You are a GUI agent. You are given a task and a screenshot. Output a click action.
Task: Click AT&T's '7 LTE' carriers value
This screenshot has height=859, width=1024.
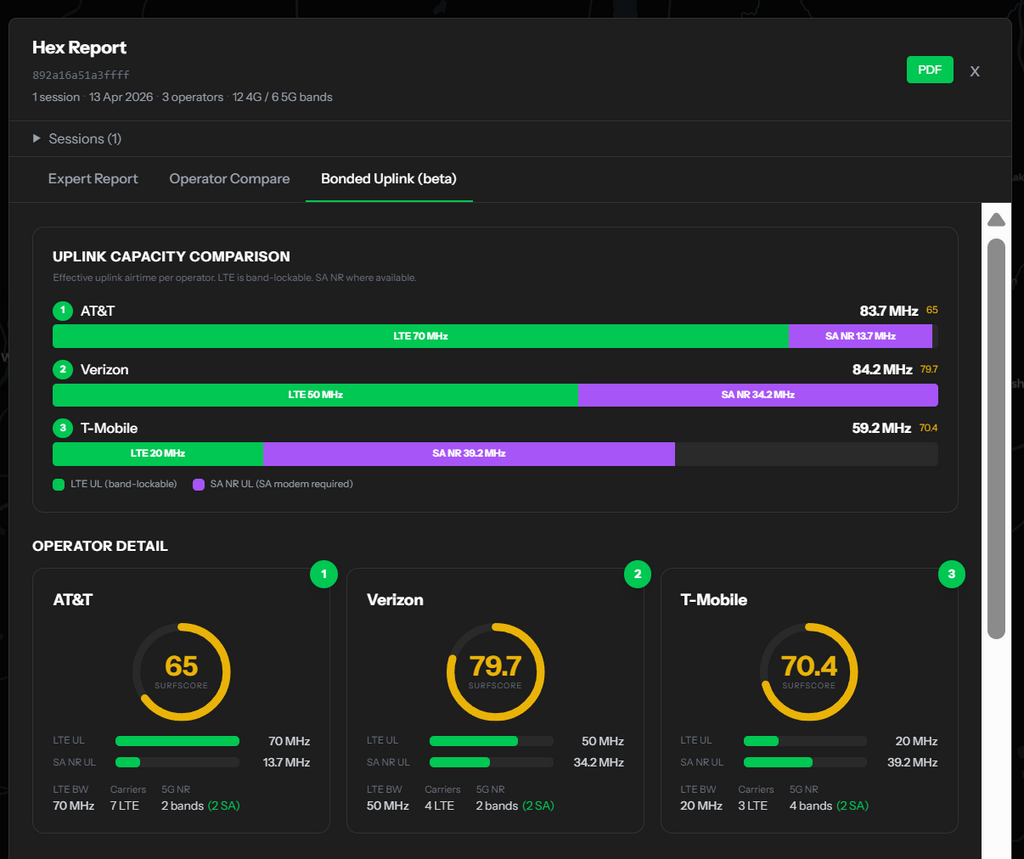125,806
